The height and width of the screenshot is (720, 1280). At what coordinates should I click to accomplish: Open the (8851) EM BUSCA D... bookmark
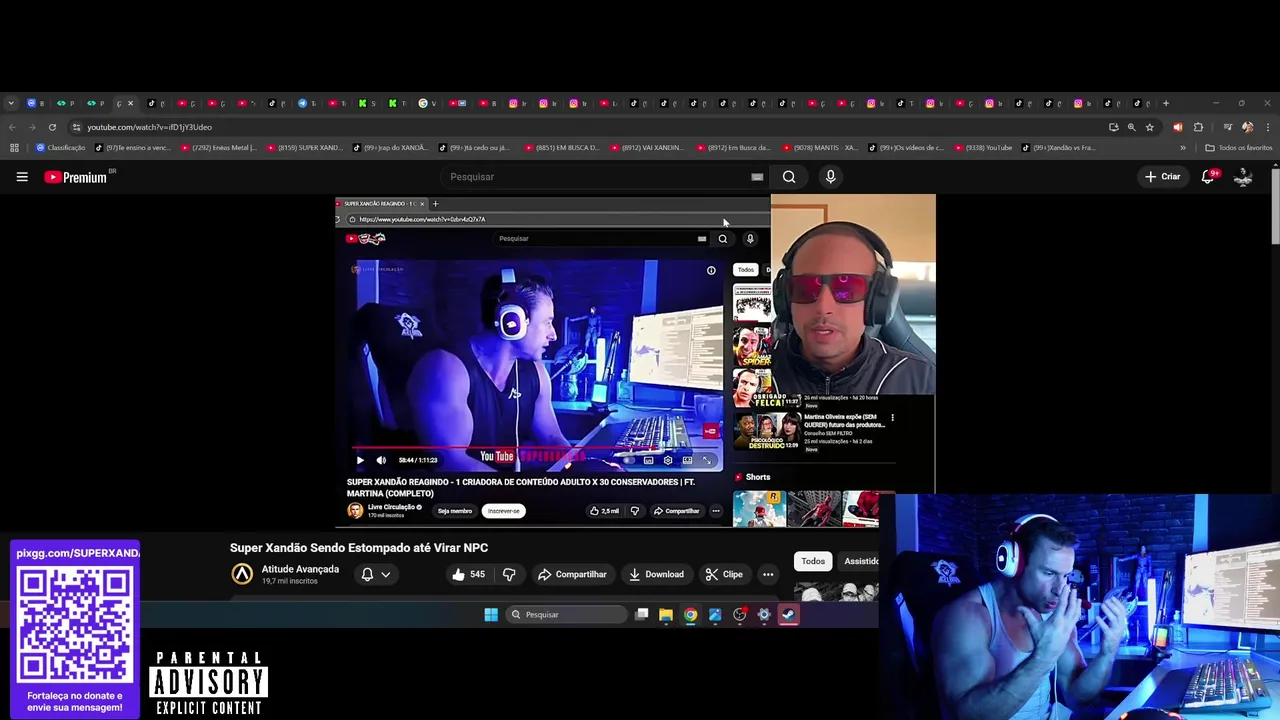coord(562,148)
